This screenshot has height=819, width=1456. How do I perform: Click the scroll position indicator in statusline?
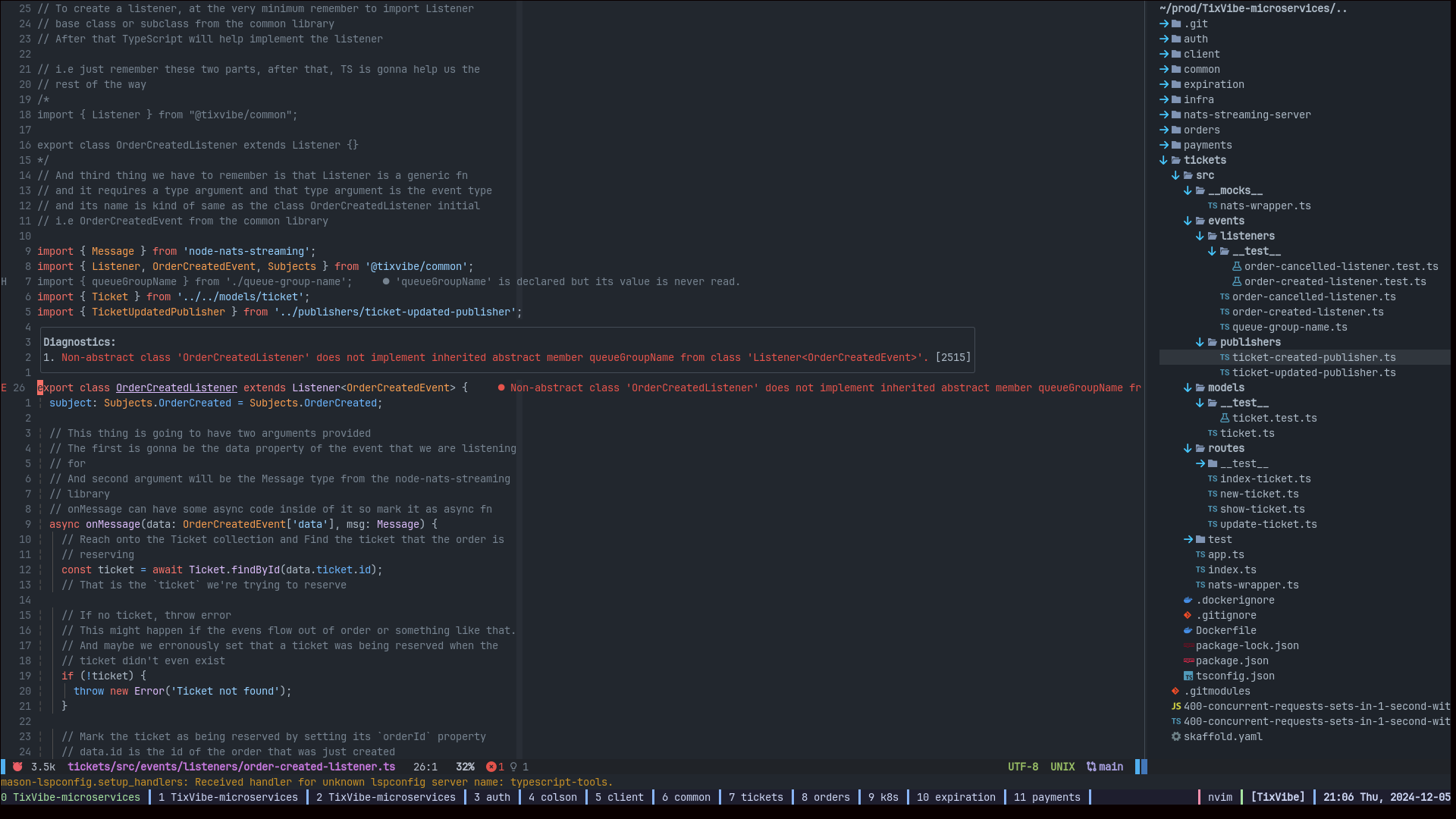pyautogui.click(x=465, y=767)
